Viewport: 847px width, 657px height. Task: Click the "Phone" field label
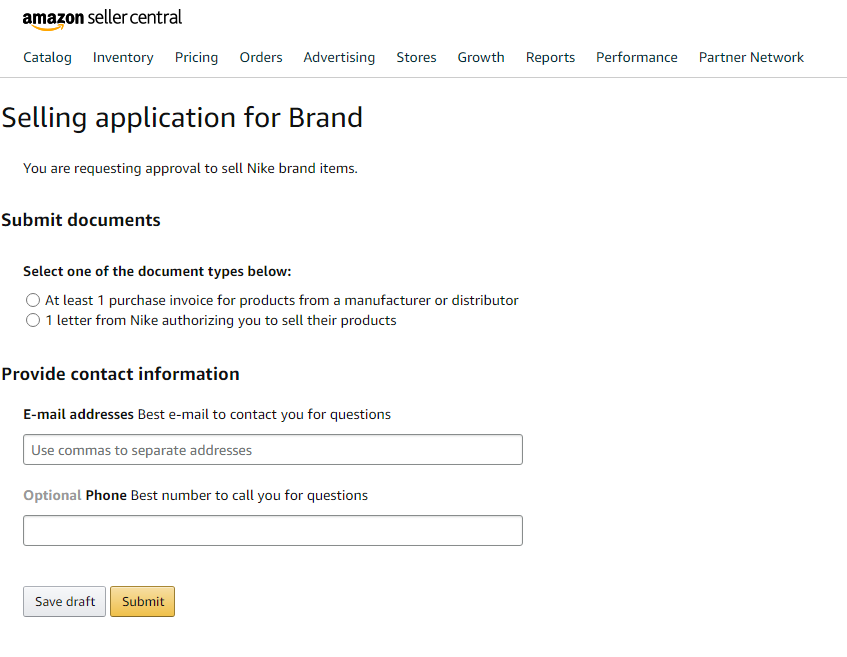(106, 495)
